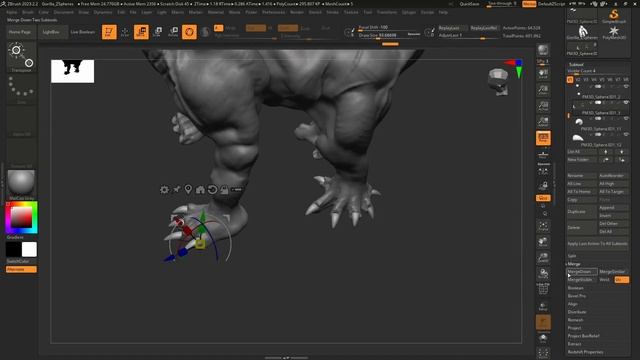Expand the Project BasRelief section
The height and width of the screenshot is (360, 640).
tap(584, 336)
